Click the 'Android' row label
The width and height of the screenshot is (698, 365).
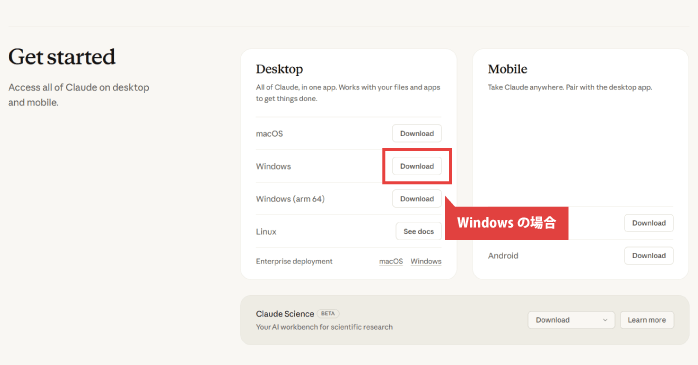pos(503,256)
